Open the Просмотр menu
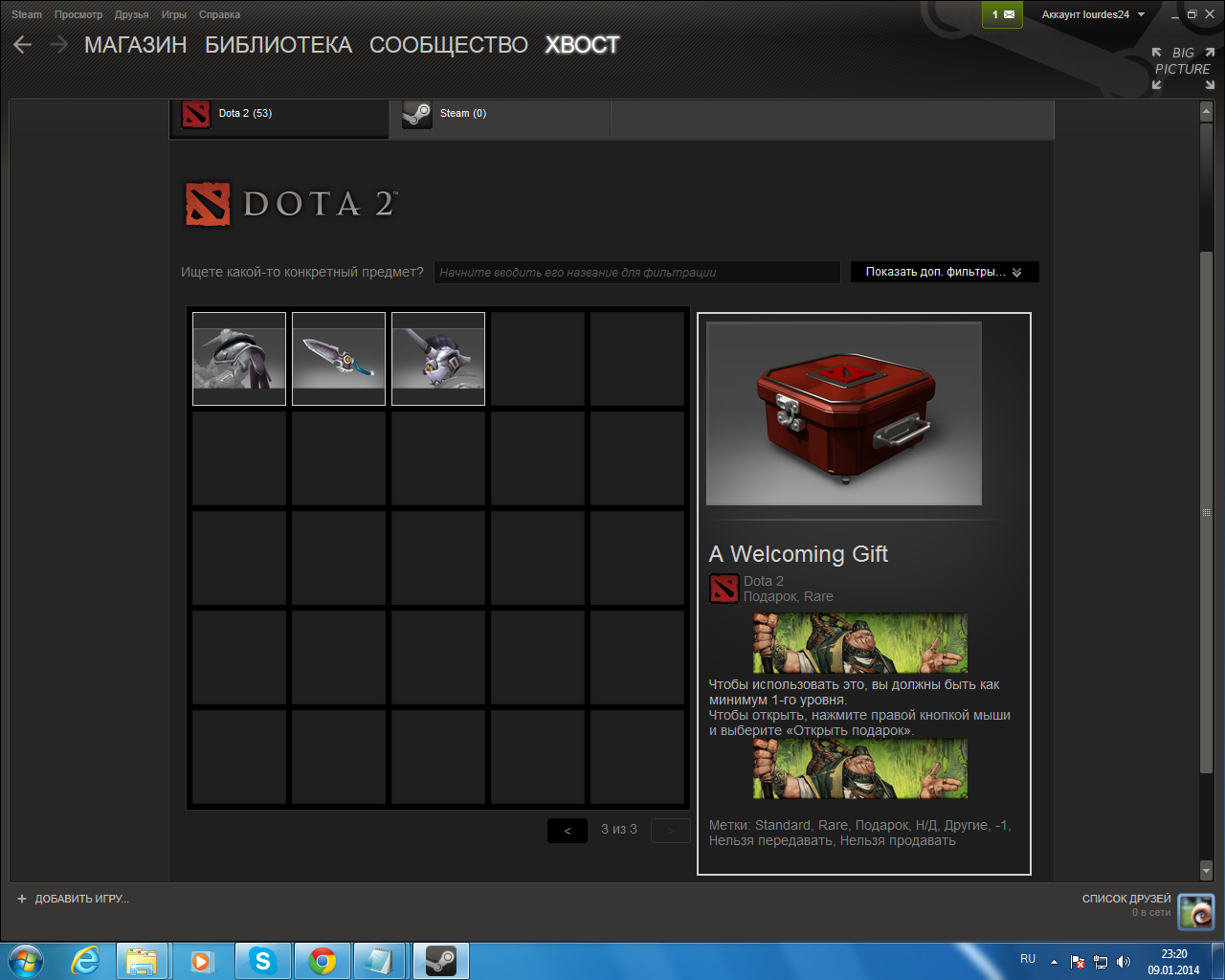 (78, 14)
